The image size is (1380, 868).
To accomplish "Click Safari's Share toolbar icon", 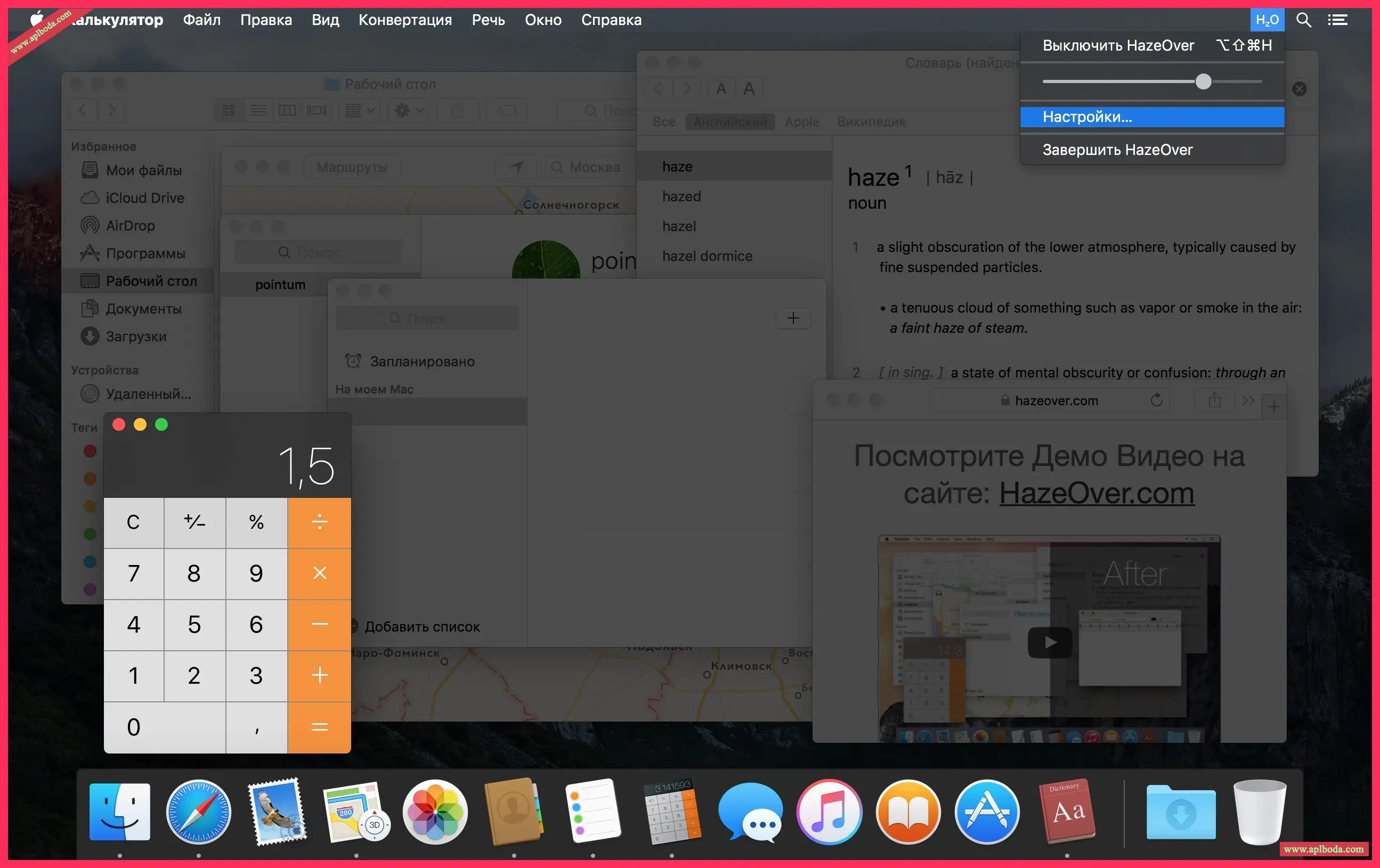I will click(x=1214, y=400).
